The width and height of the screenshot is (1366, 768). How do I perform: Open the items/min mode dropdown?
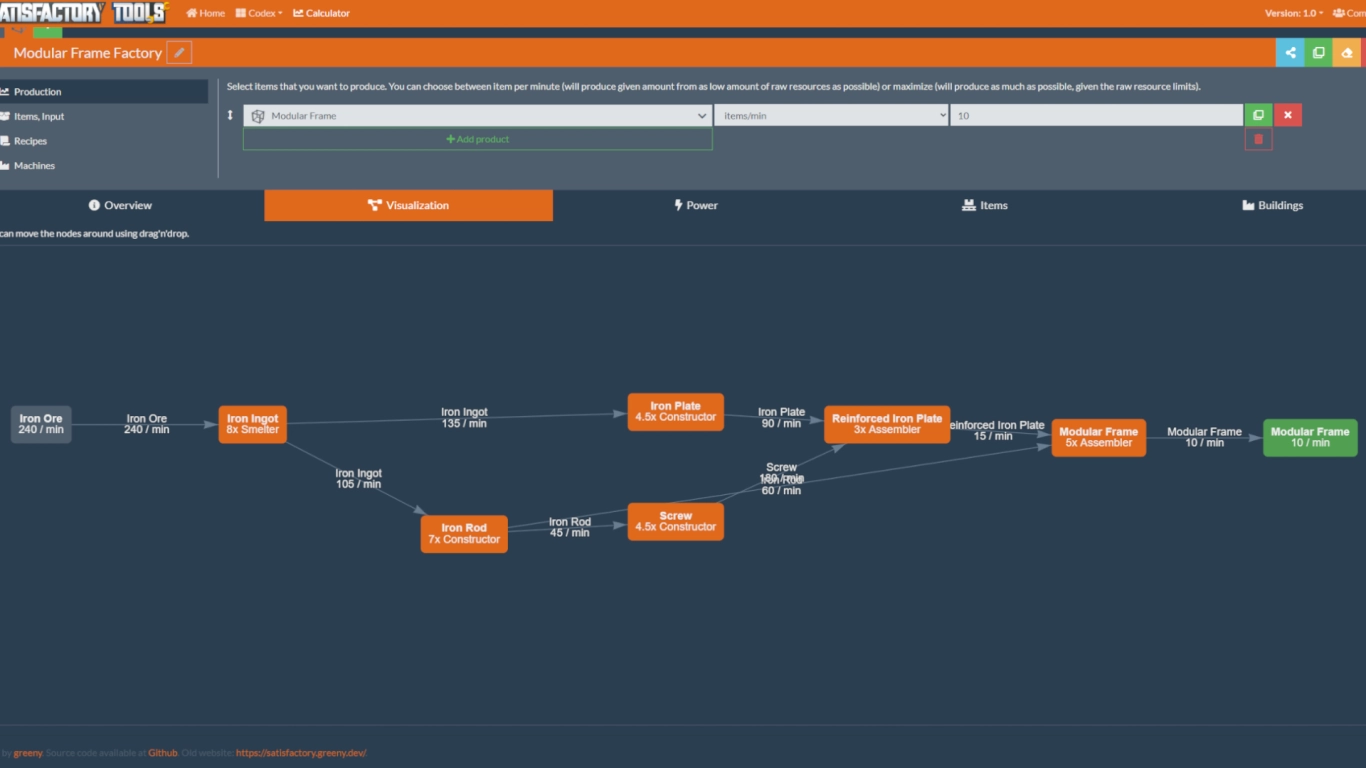coord(831,115)
